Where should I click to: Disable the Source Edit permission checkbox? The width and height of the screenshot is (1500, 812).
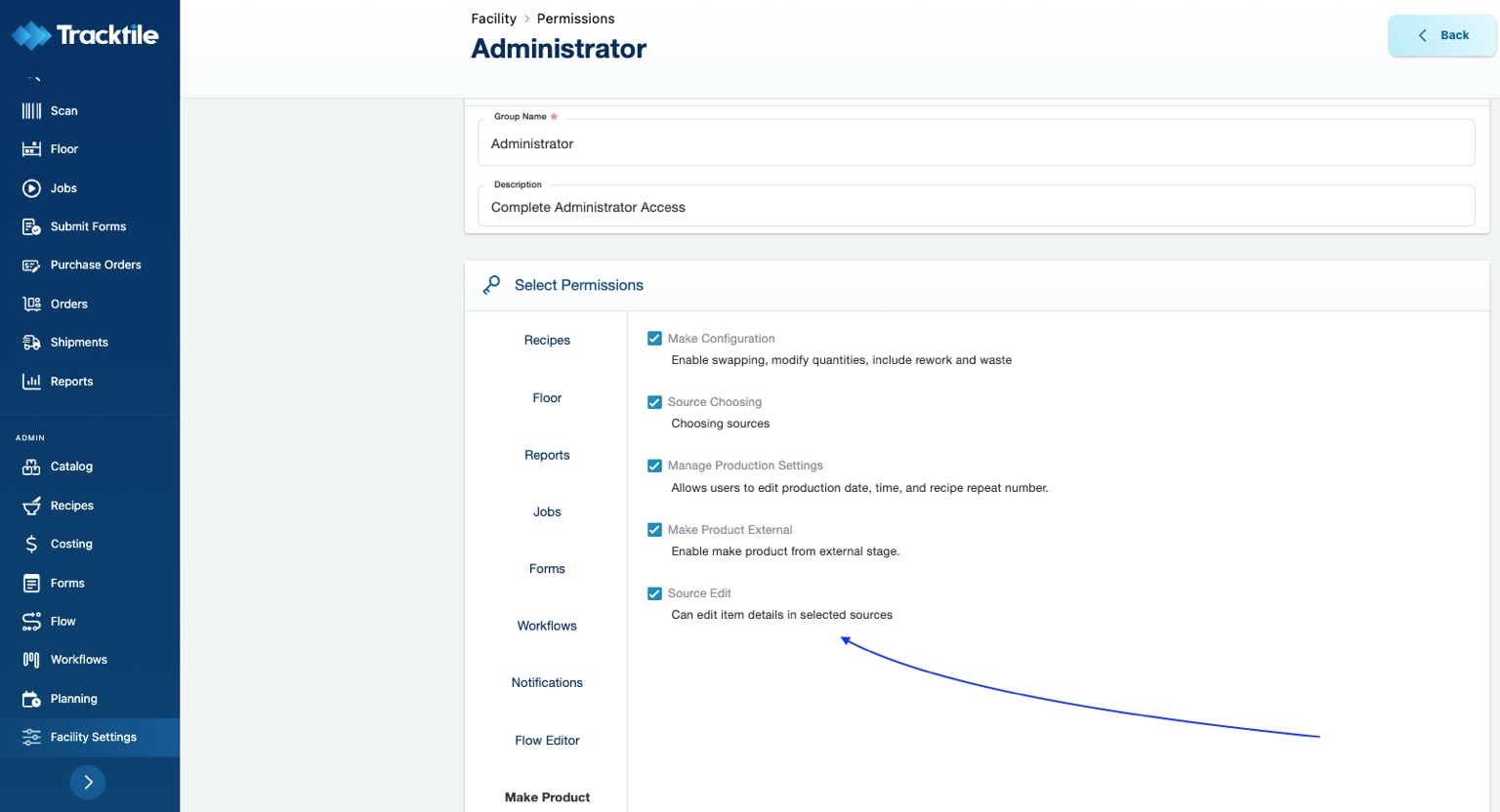pos(654,593)
